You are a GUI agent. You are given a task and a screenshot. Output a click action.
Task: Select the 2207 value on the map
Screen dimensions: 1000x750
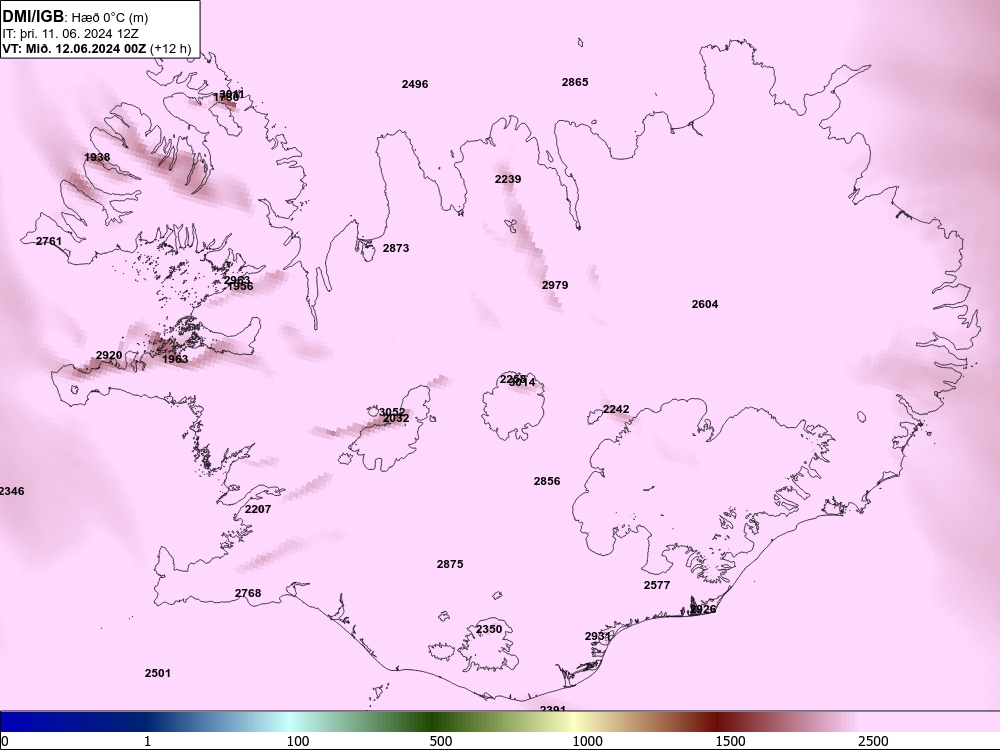(x=258, y=510)
